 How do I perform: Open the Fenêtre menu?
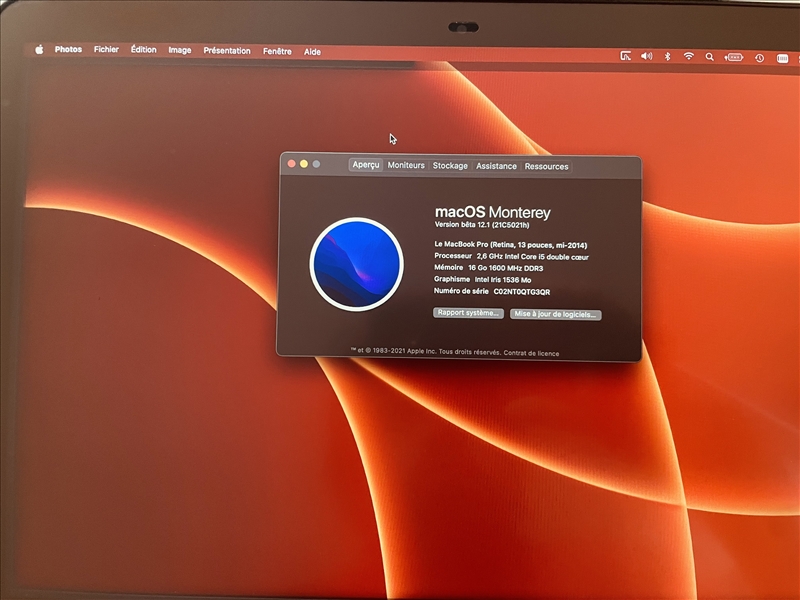click(277, 51)
